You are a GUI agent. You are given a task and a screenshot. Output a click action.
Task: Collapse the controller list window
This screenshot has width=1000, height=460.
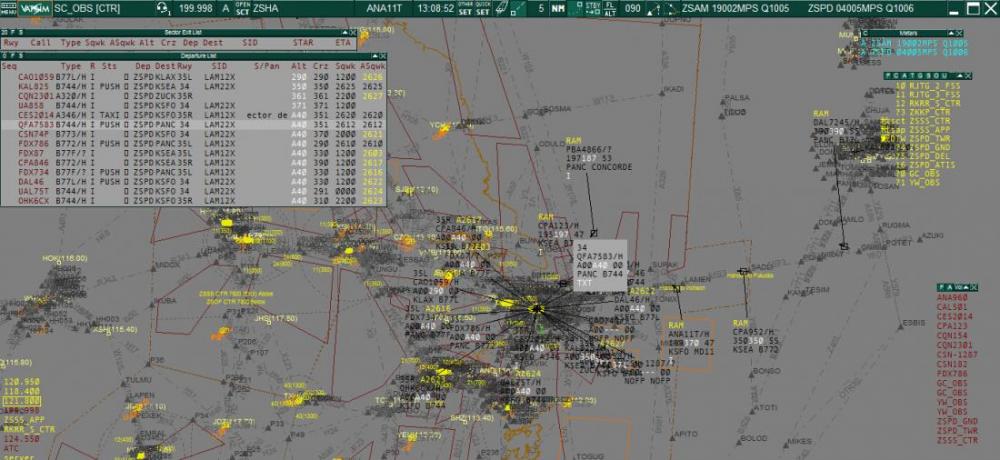tap(960, 75)
